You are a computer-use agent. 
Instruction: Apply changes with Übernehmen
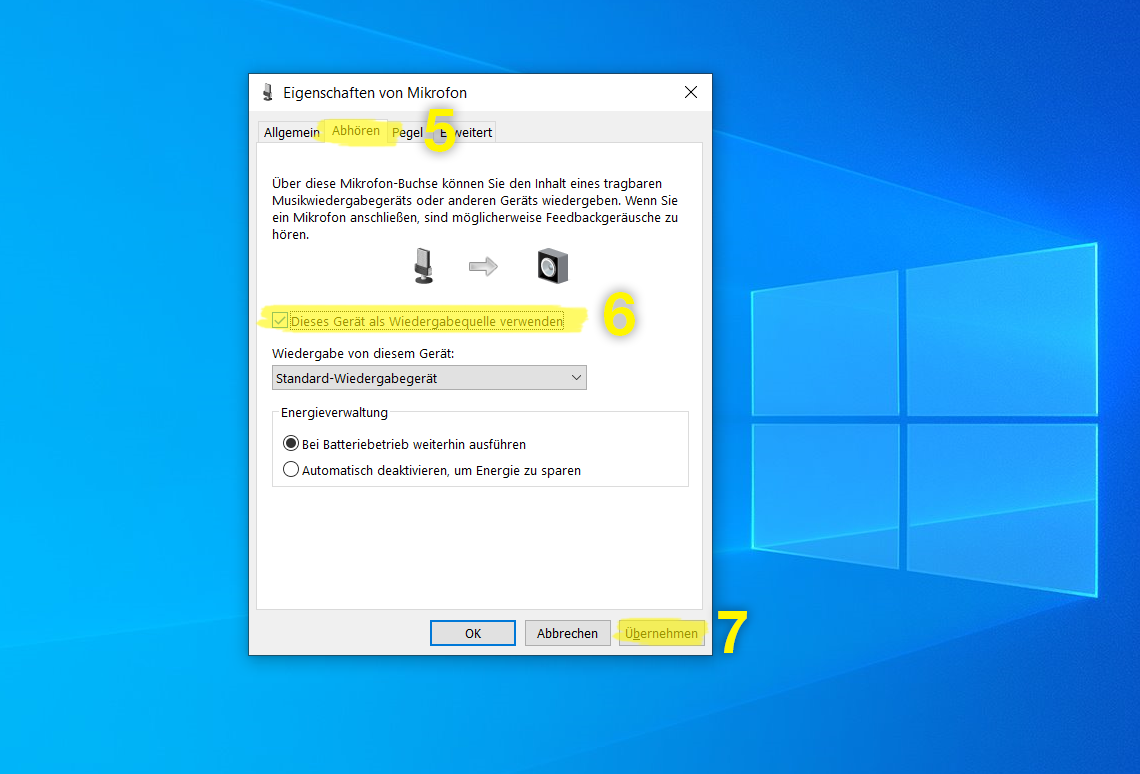click(x=662, y=633)
